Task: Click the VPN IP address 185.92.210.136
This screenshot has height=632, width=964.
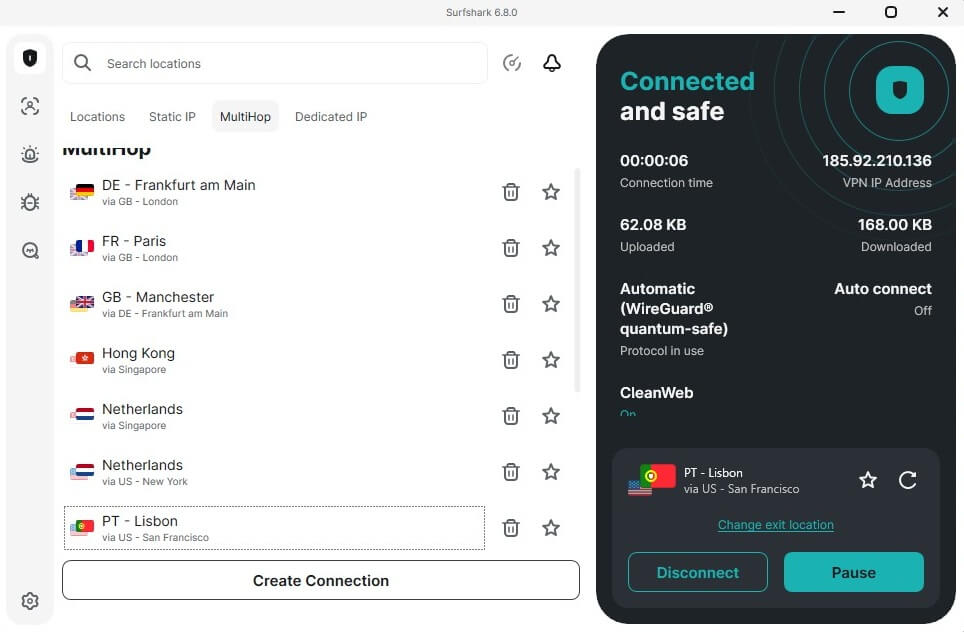Action: pyautogui.click(x=877, y=160)
